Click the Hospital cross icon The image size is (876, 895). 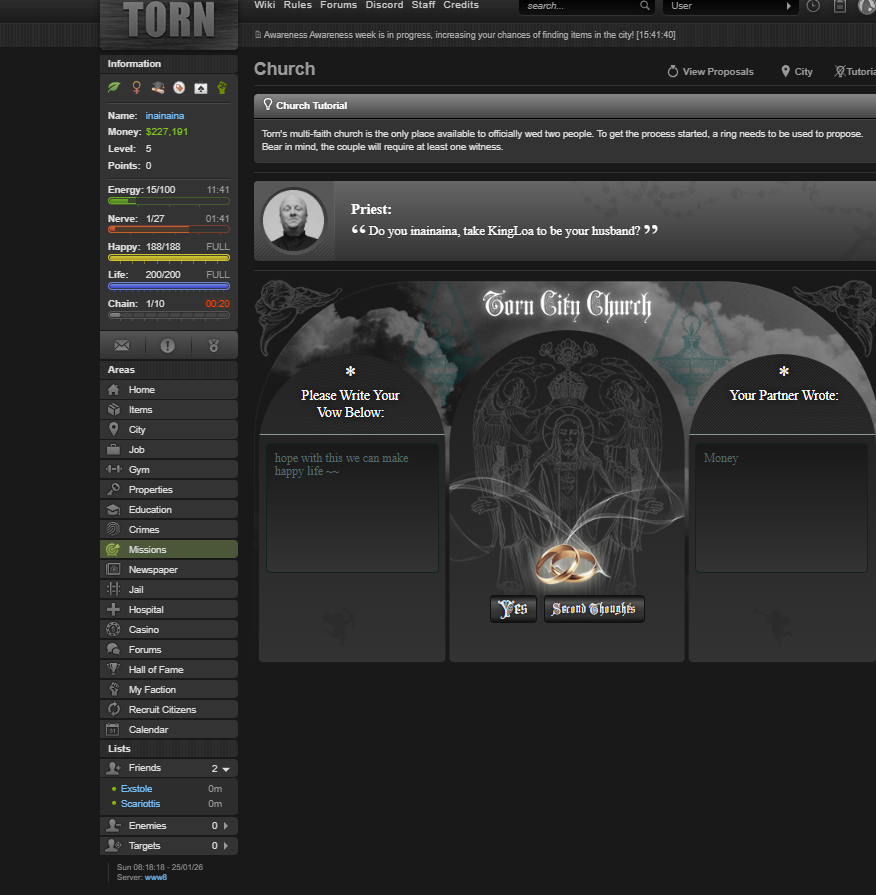[114, 609]
